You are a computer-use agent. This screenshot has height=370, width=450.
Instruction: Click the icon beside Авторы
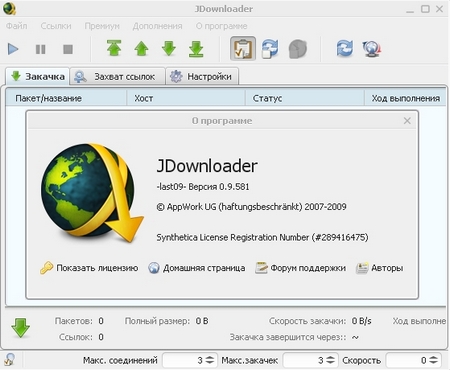[362, 268]
